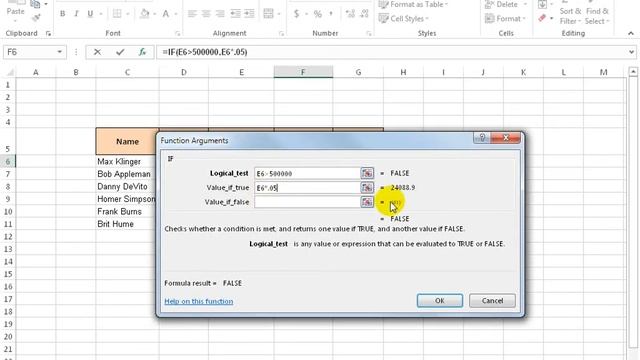This screenshot has width=640, height=360.
Task: Align cell text to the left
Action: pyautogui.click(x=192, y=14)
